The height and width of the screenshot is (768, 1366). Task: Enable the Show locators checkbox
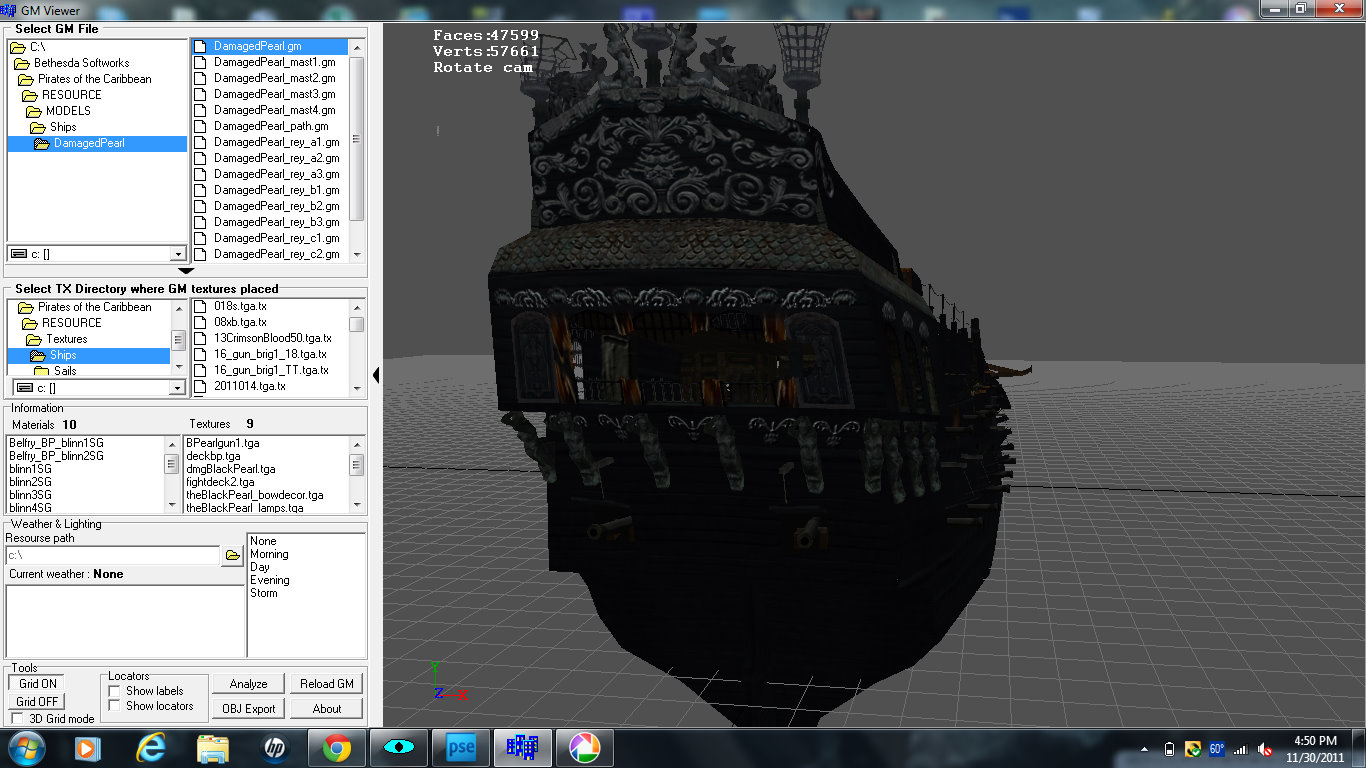click(x=115, y=706)
